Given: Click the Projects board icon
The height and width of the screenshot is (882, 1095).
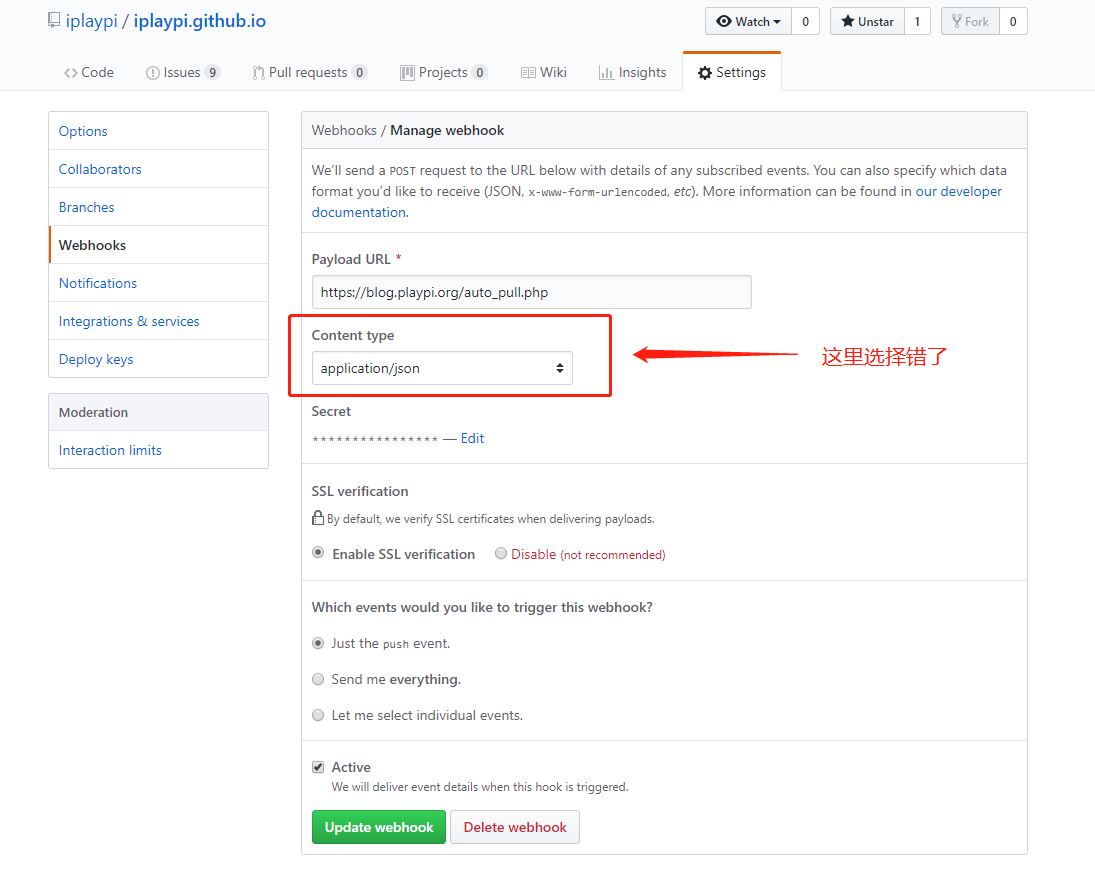Looking at the screenshot, I should click(407, 73).
